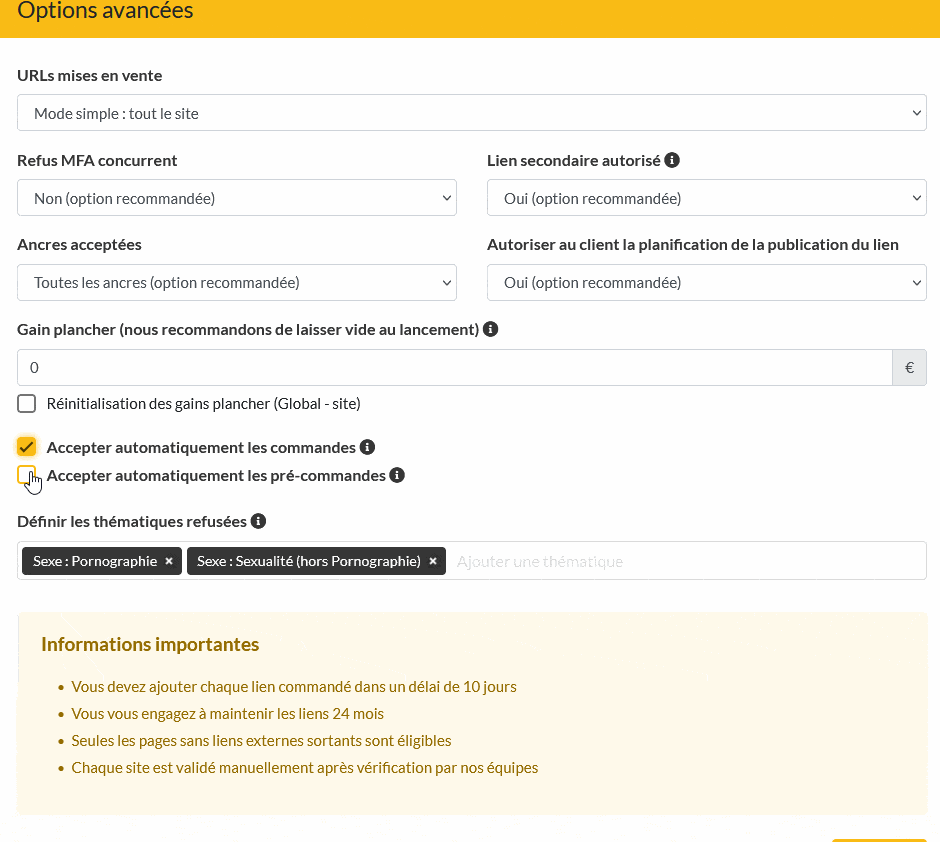This screenshot has width=940, height=842.
Task: Open the Ancres acceptées dropdown
Action: pos(237,282)
